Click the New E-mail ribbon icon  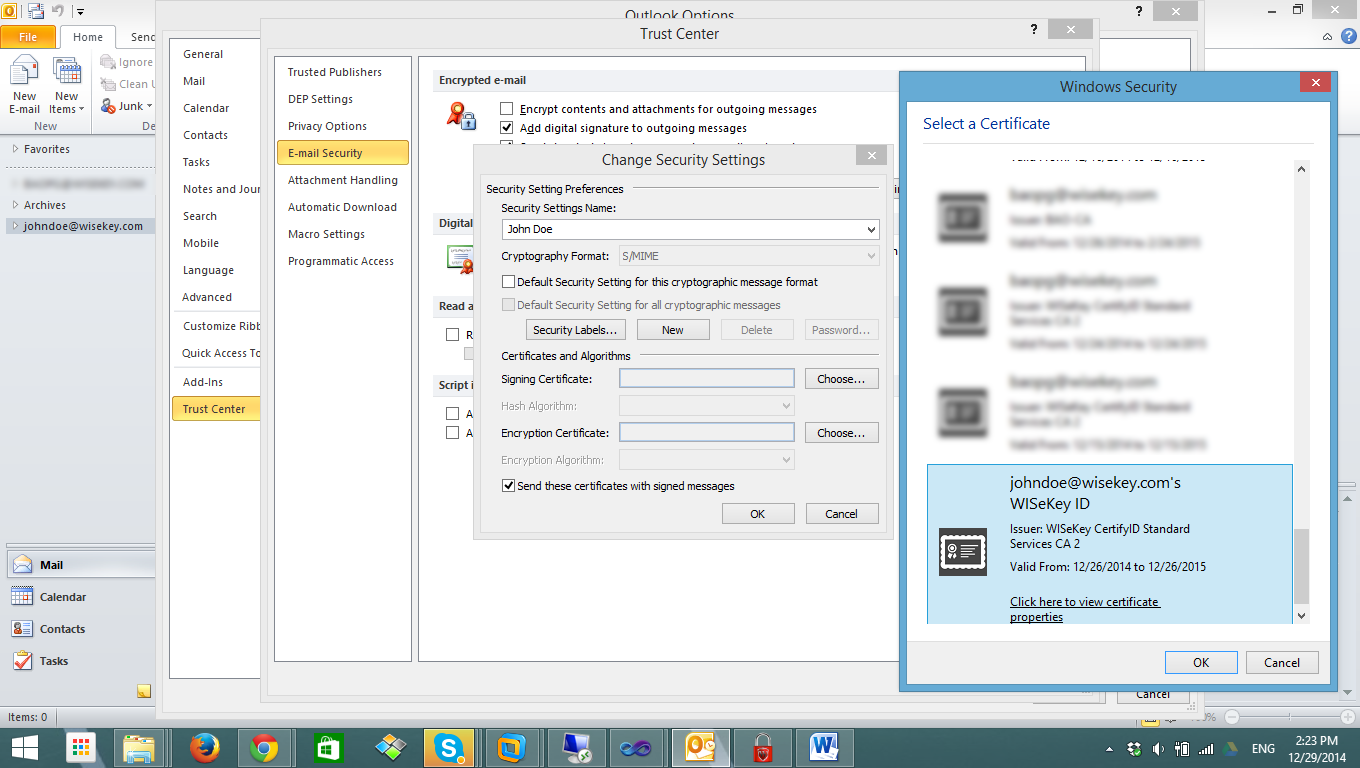[24, 86]
